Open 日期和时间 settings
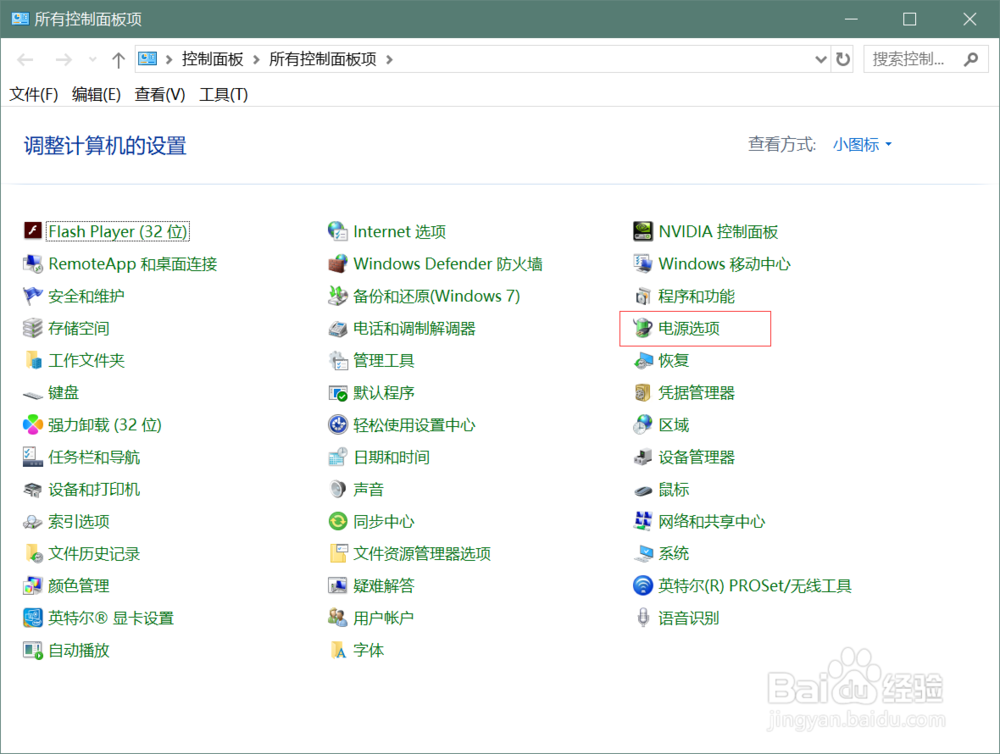1000x754 pixels. [x=393, y=457]
